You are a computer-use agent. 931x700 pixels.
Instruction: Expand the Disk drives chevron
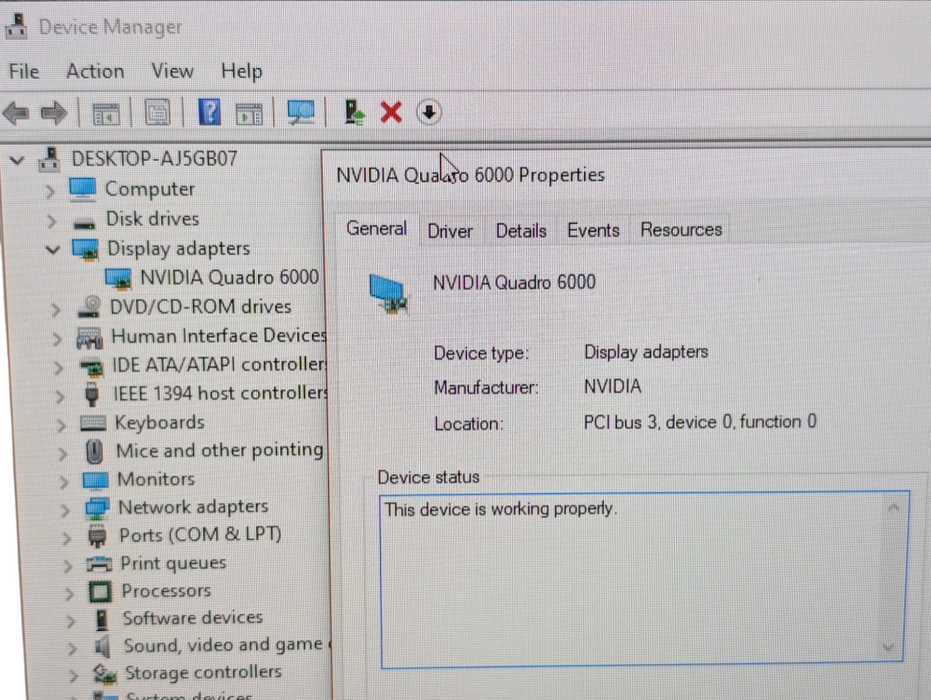coord(52,221)
